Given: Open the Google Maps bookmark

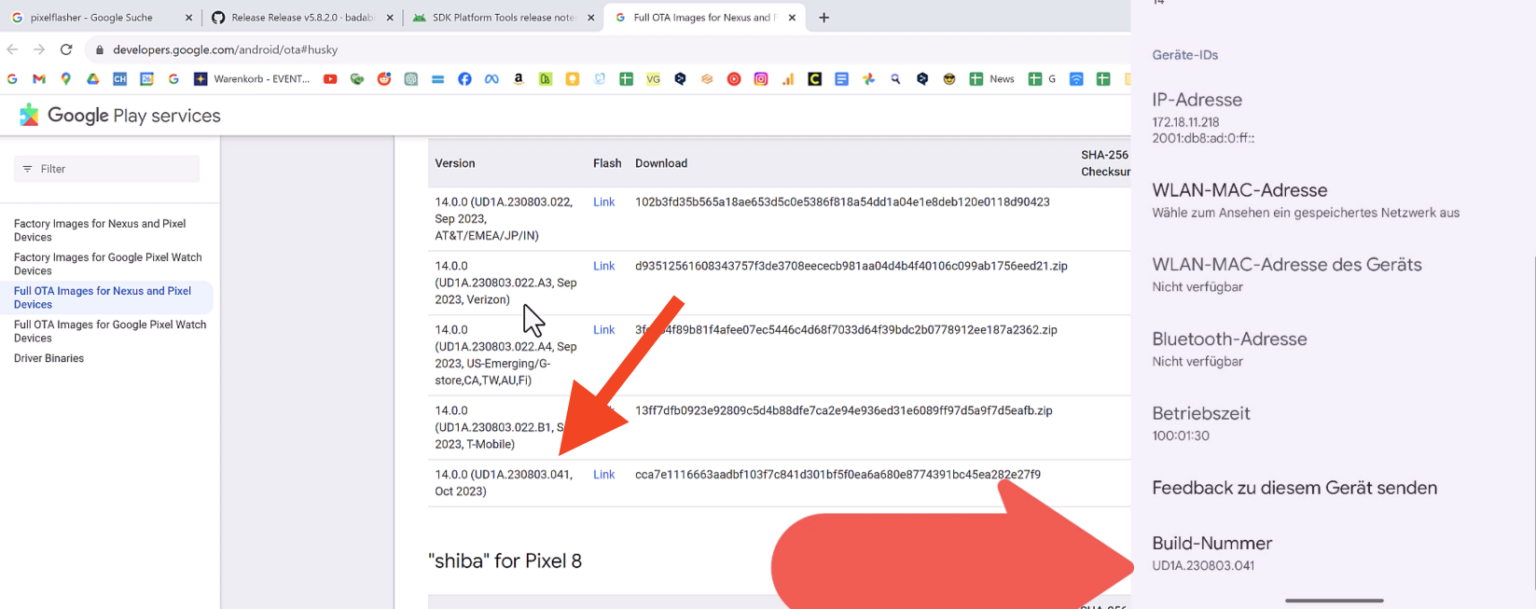Looking at the screenshot, I should (65, 78).
